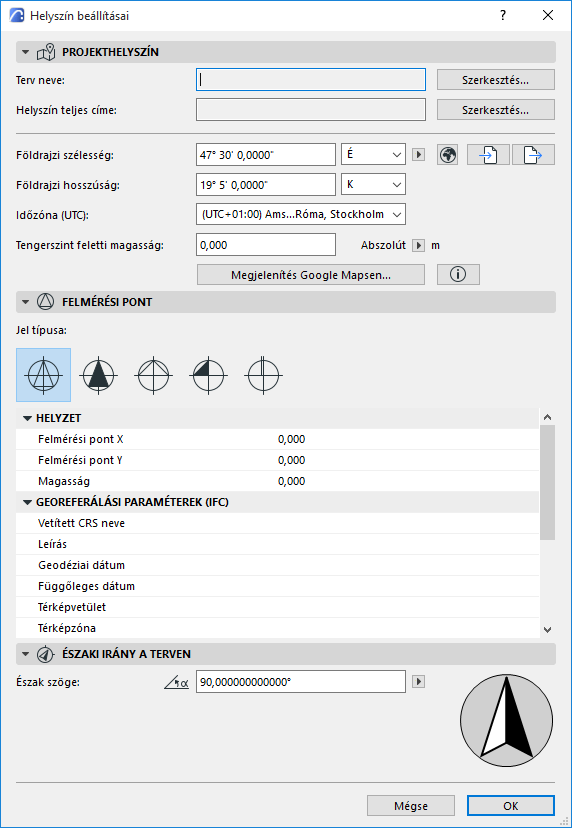The image size is (572, 828).
Task: Click the parameter list scroll down arrow
Action: coord(548,629)
